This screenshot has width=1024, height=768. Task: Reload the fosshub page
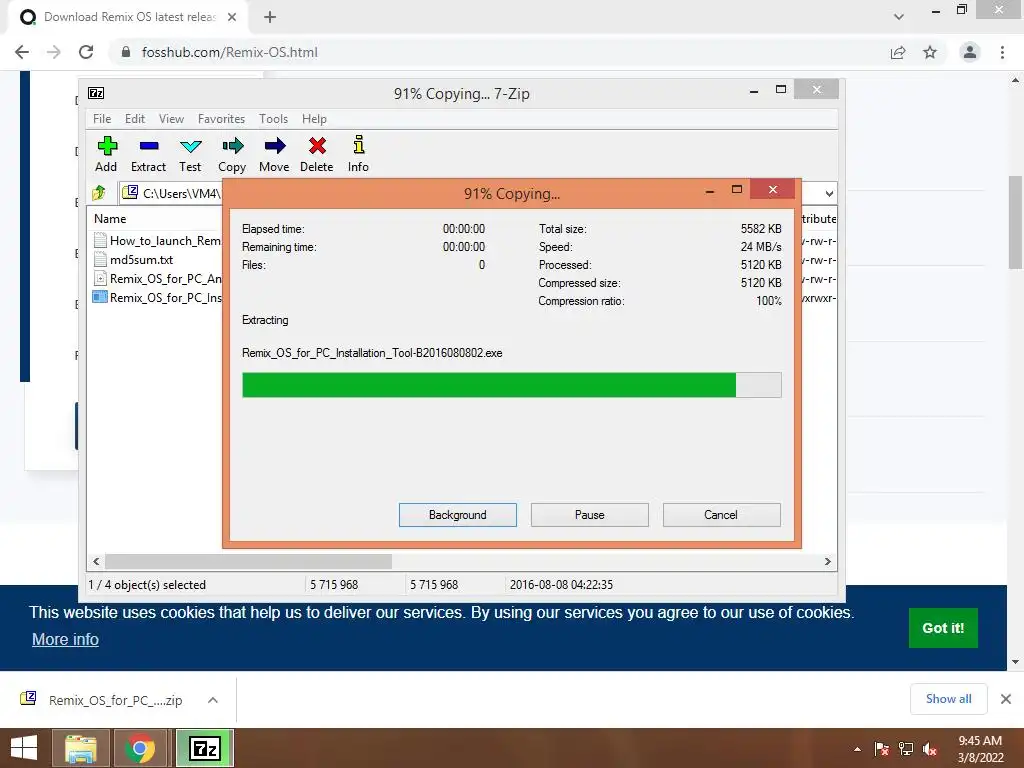86,52
